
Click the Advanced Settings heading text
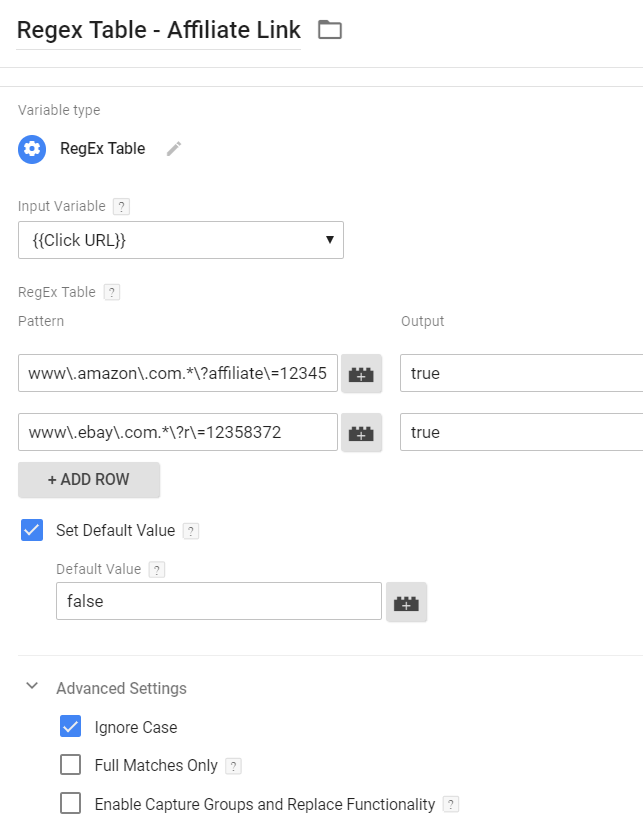(121, 688)
